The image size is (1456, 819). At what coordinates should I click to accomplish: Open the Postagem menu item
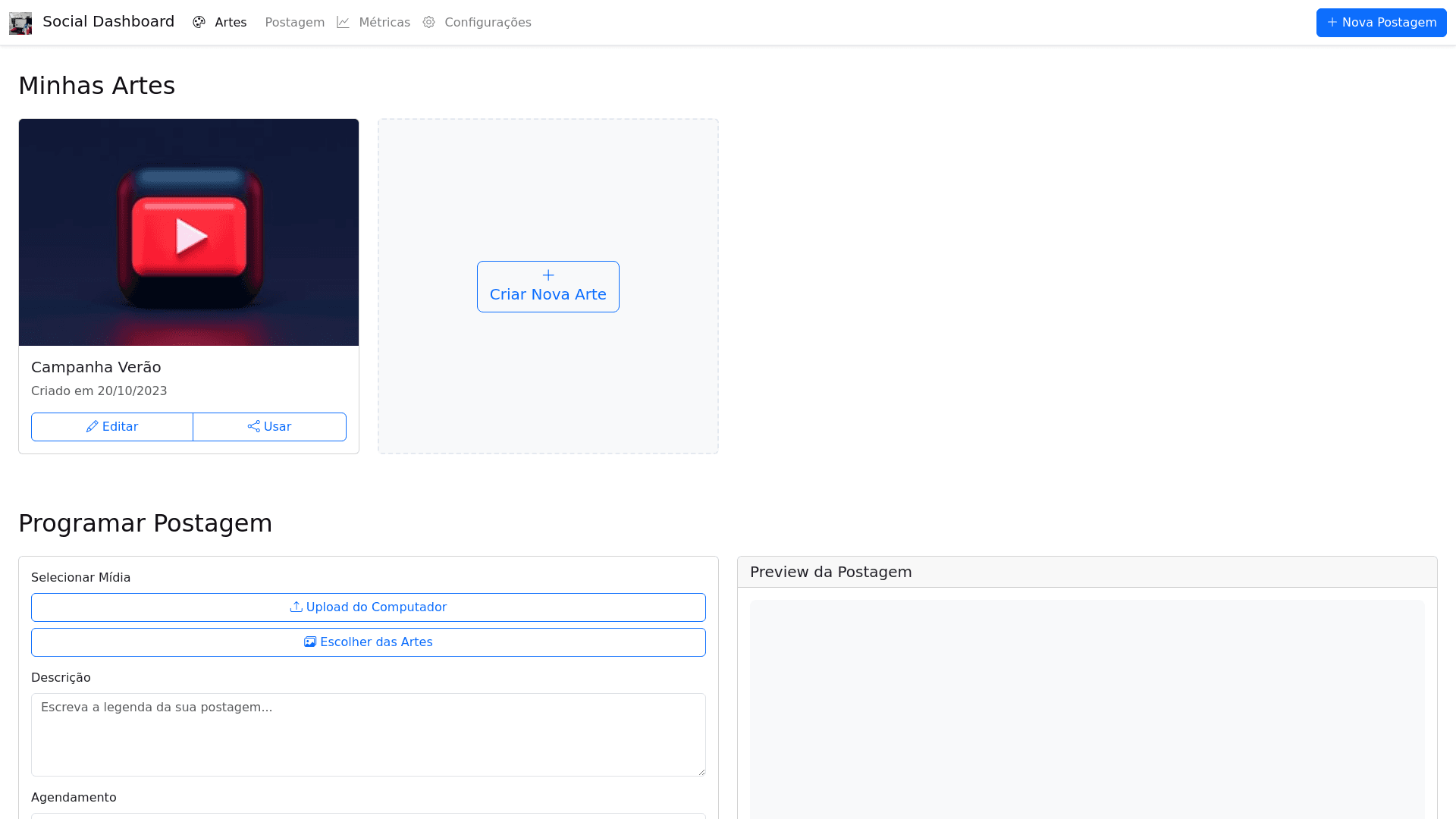coord(294,23)
